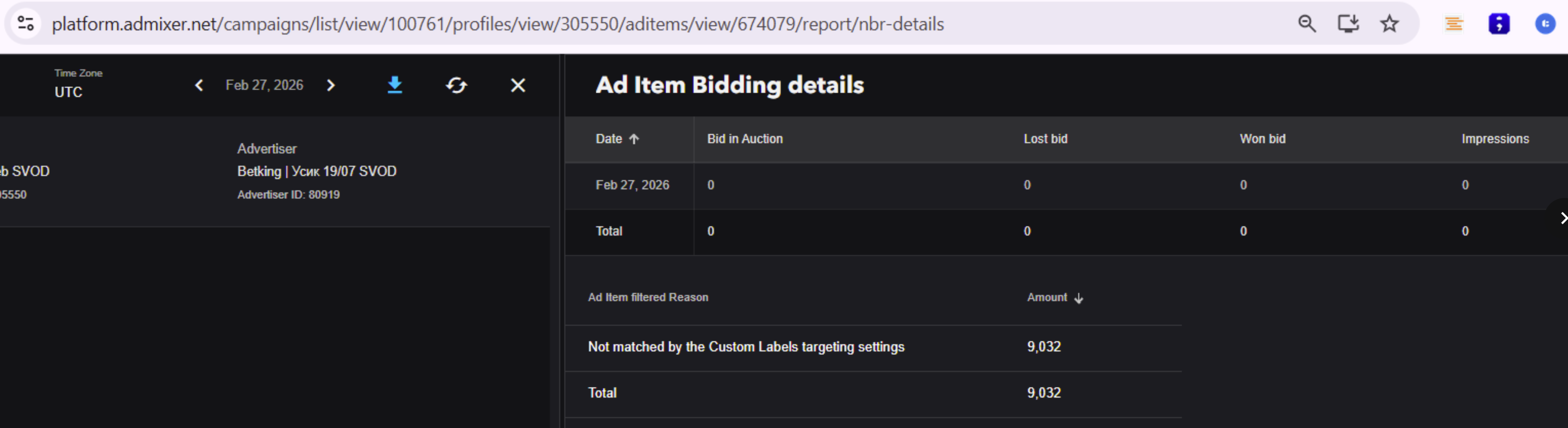Click the browser site info icon
Screen dimensions: 1568x428
click(26, 24)
